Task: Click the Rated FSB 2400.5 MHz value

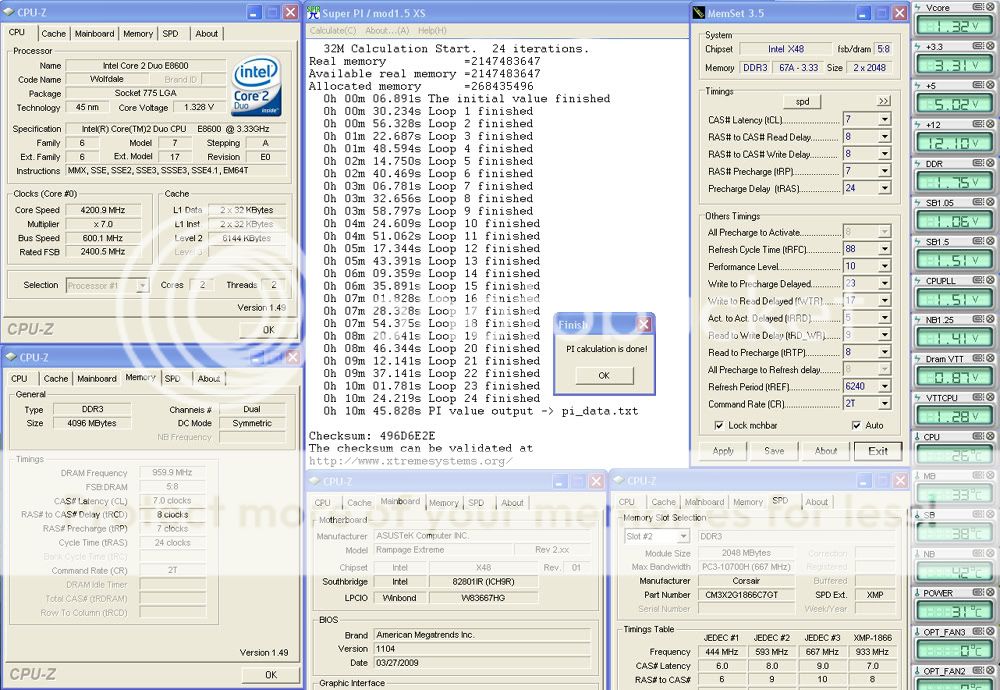Action: [103, 252]
